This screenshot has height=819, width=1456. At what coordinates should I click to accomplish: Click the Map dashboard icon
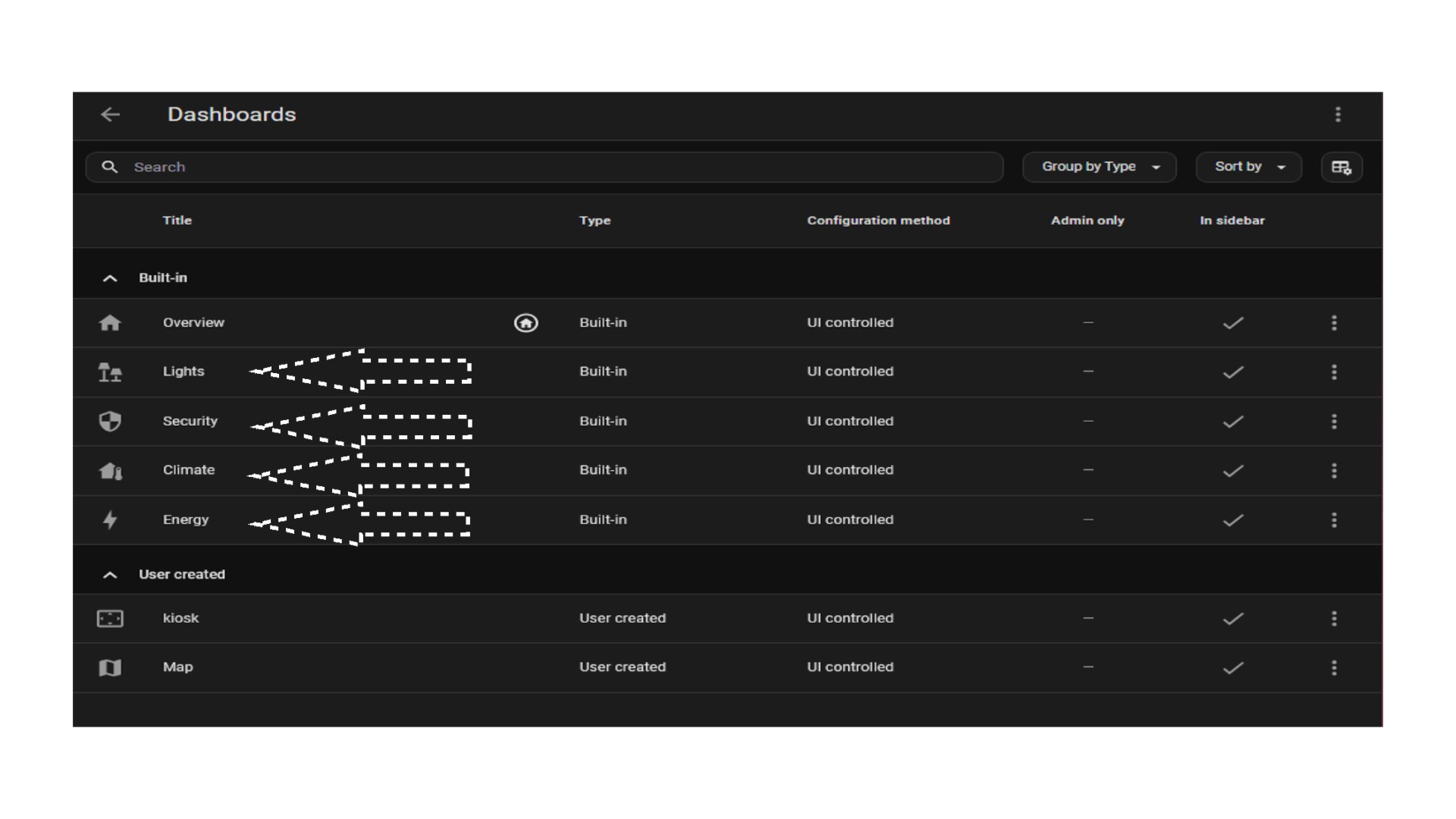[110, 668]
